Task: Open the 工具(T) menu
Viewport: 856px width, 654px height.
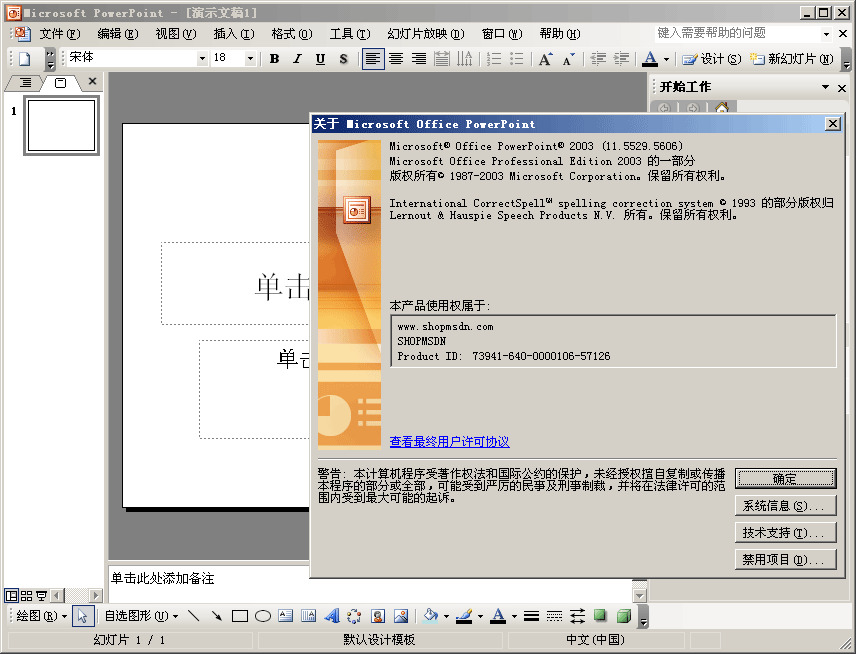Action: (350, 34)
